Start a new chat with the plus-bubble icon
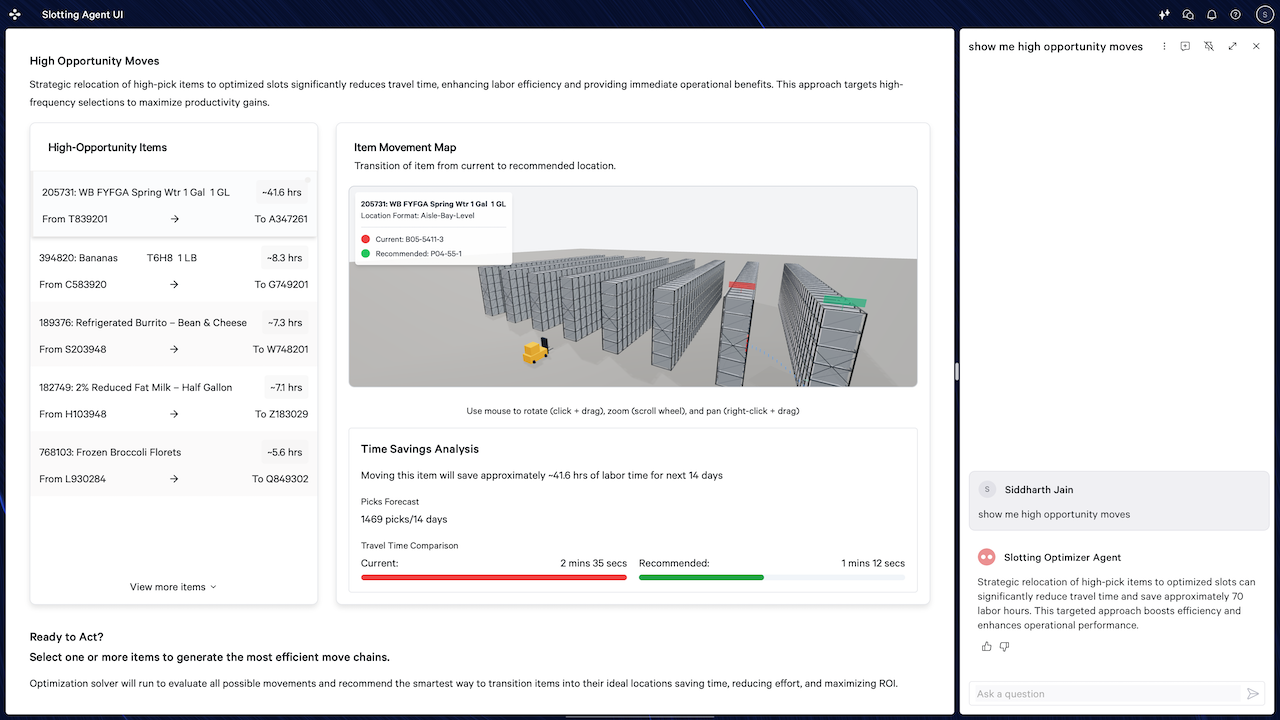 [1185, 46]
